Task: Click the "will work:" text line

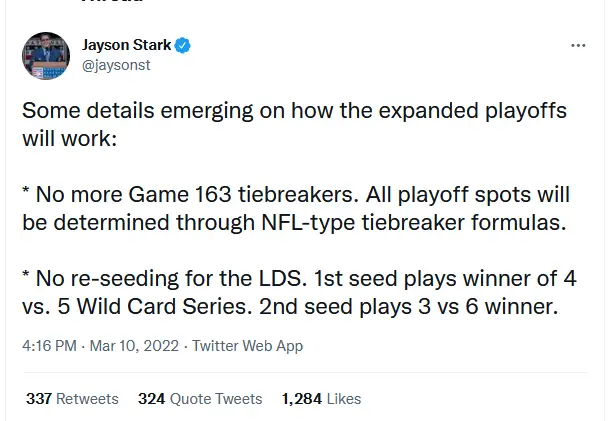Action: pos(70,136)
